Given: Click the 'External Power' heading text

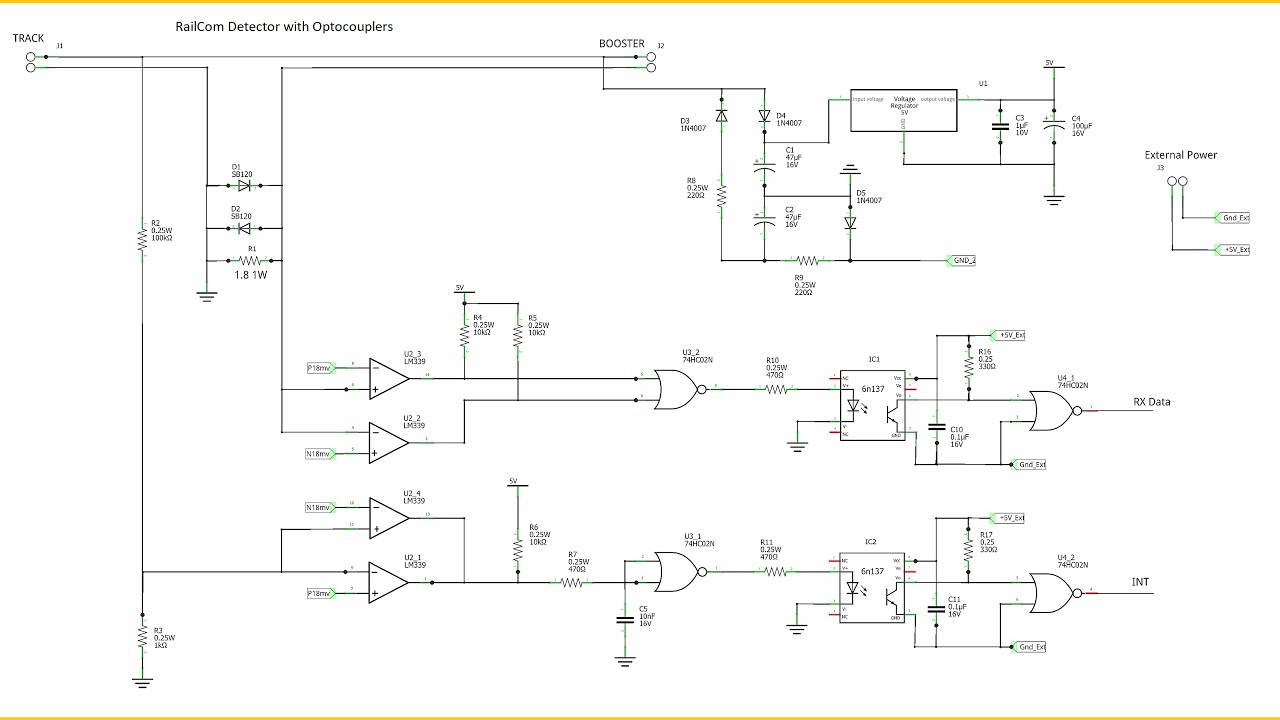Looking at the screenshot, I should (x=1181, y=155).
